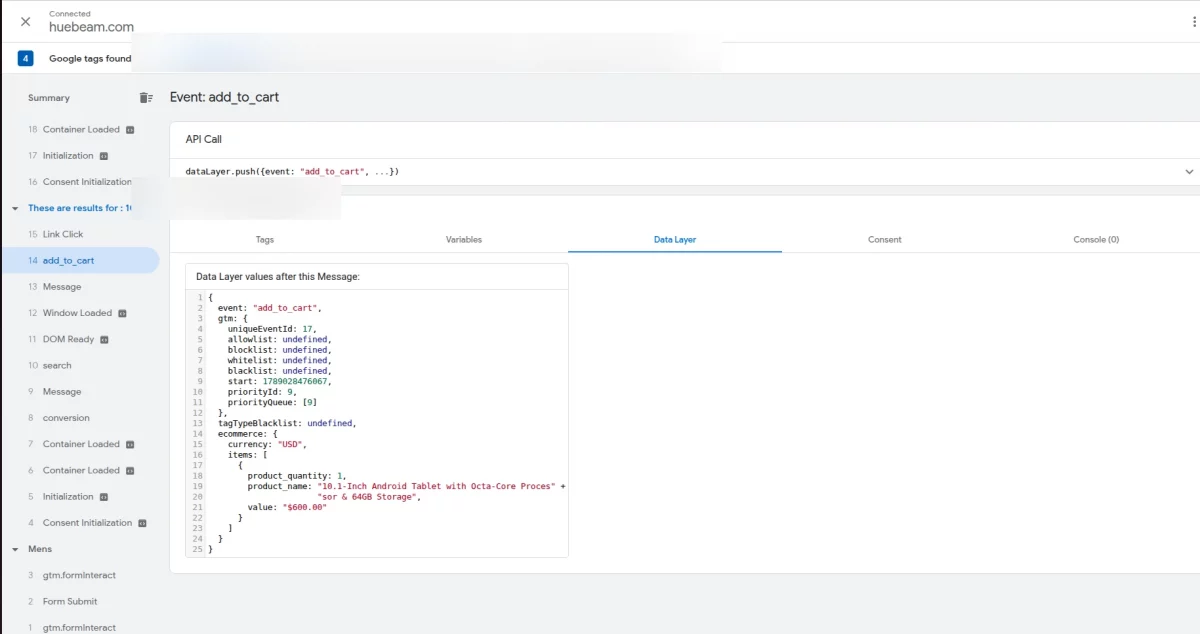
Task: Switch to the Variables tab
Action: point(464,240)
